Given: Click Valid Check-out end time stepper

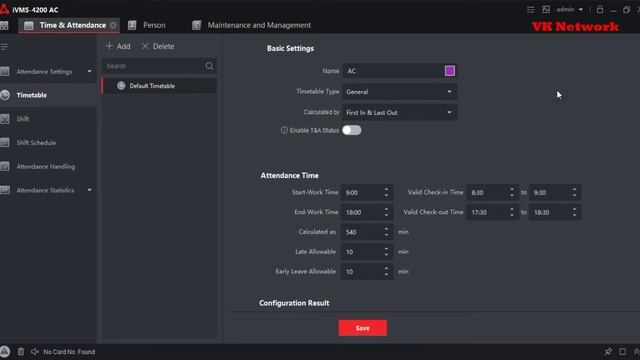Looking at the screenshot, I should (574, 212).
